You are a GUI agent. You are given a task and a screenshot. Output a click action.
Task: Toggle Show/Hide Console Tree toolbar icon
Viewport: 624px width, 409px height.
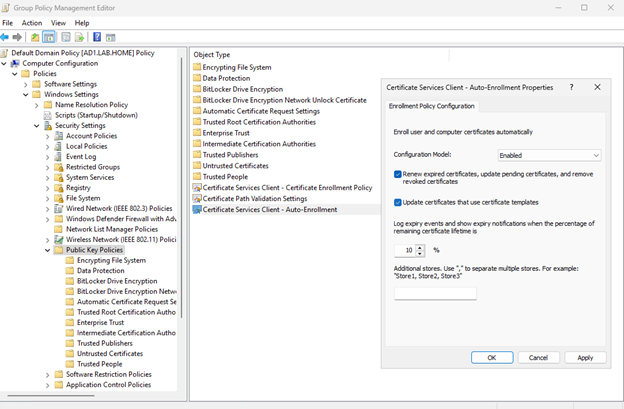pos(49,37)
